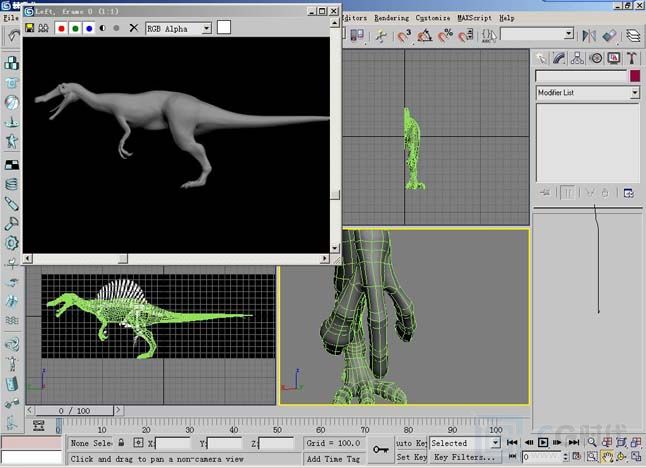Toggle the Auto Key button
This screenshot has width=646, height=468.
(411, 443)
